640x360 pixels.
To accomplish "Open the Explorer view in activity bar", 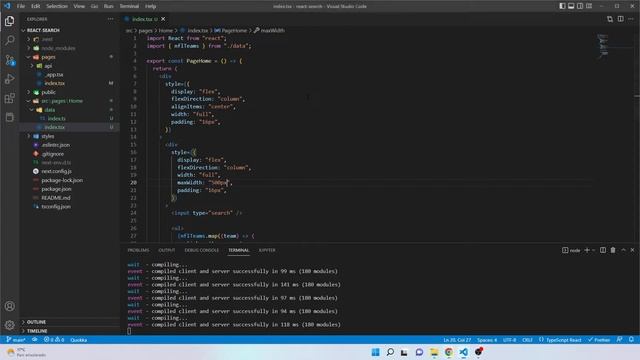I will click(x=9, y=21).
